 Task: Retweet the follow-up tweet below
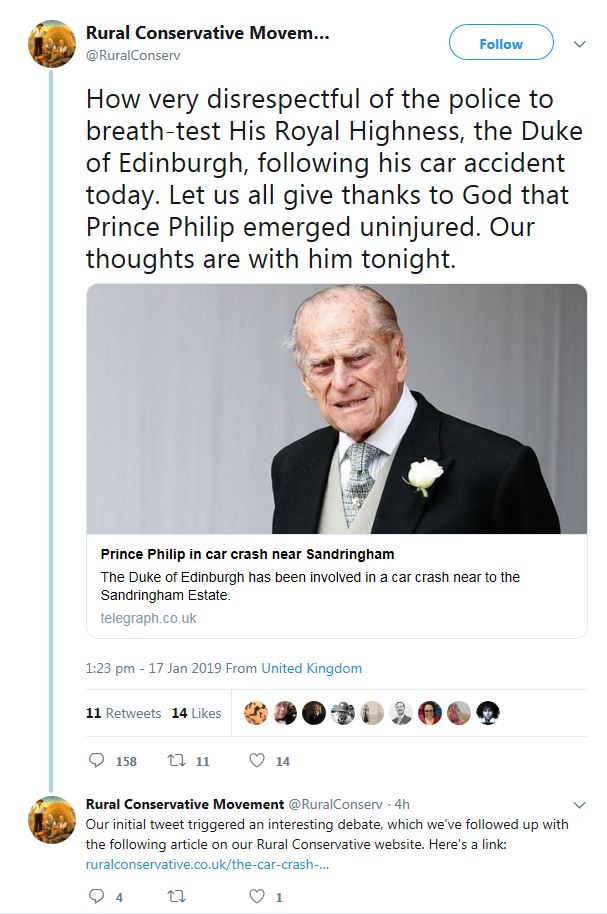coord(176,896)
